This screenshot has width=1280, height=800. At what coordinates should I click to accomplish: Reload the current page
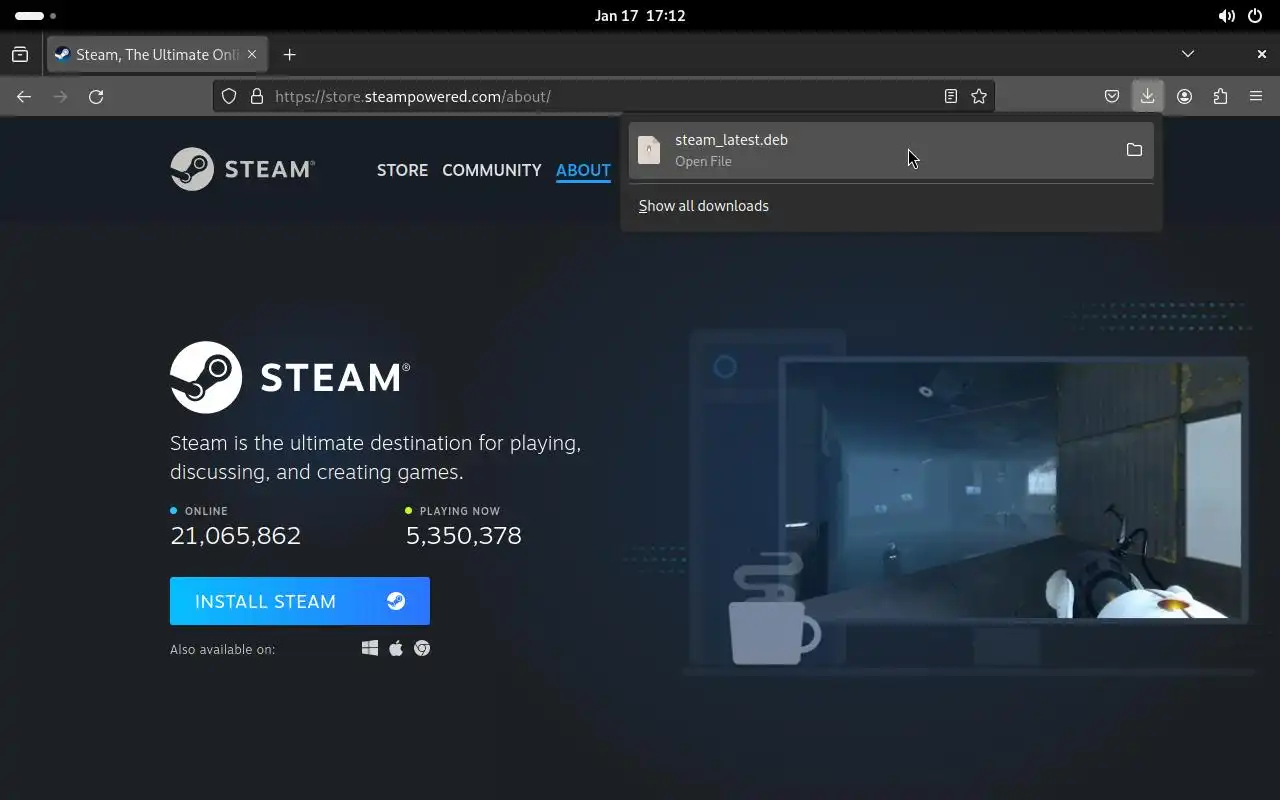(96, 96)
